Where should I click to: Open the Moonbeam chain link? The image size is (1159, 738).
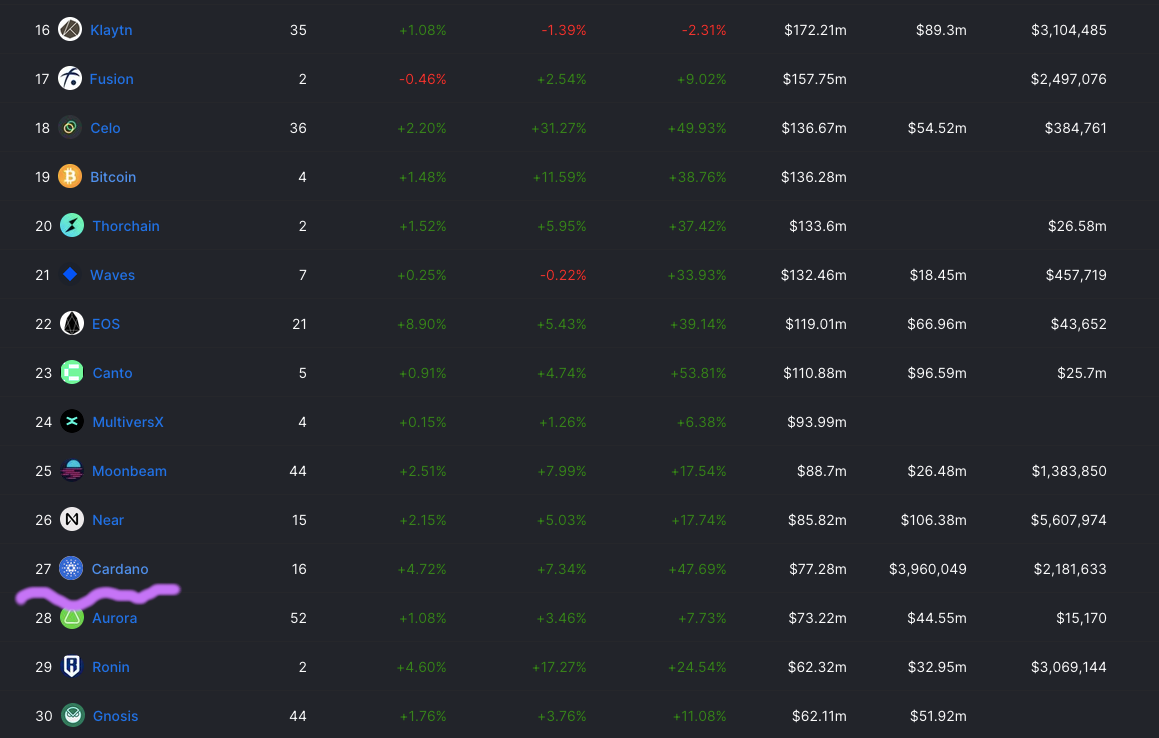129,471
